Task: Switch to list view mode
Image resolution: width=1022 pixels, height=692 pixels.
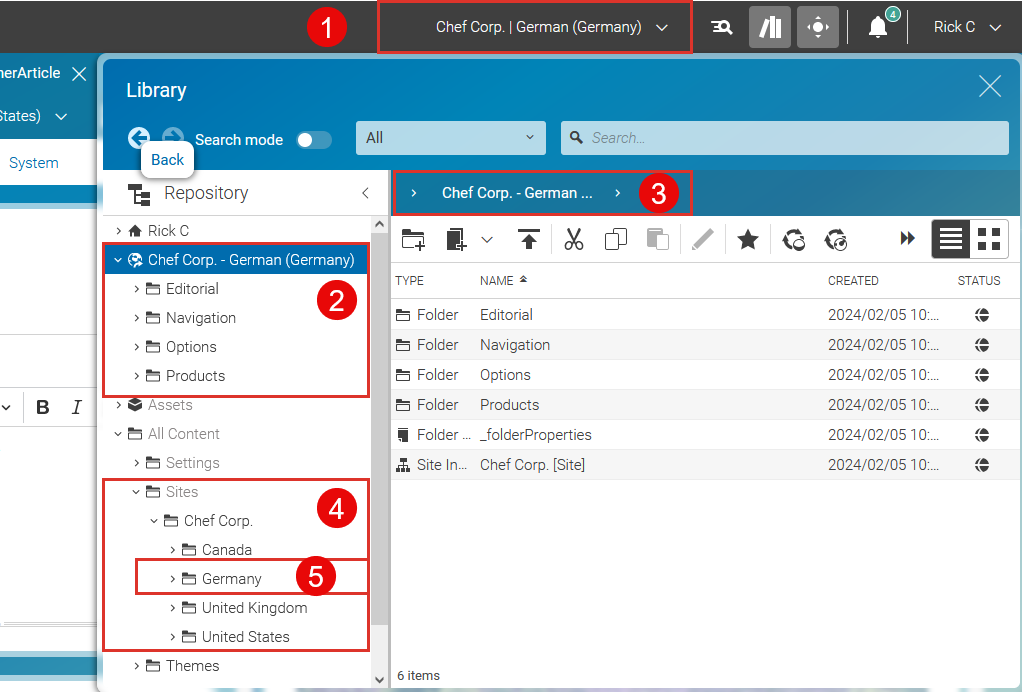Action: [951, 239]
